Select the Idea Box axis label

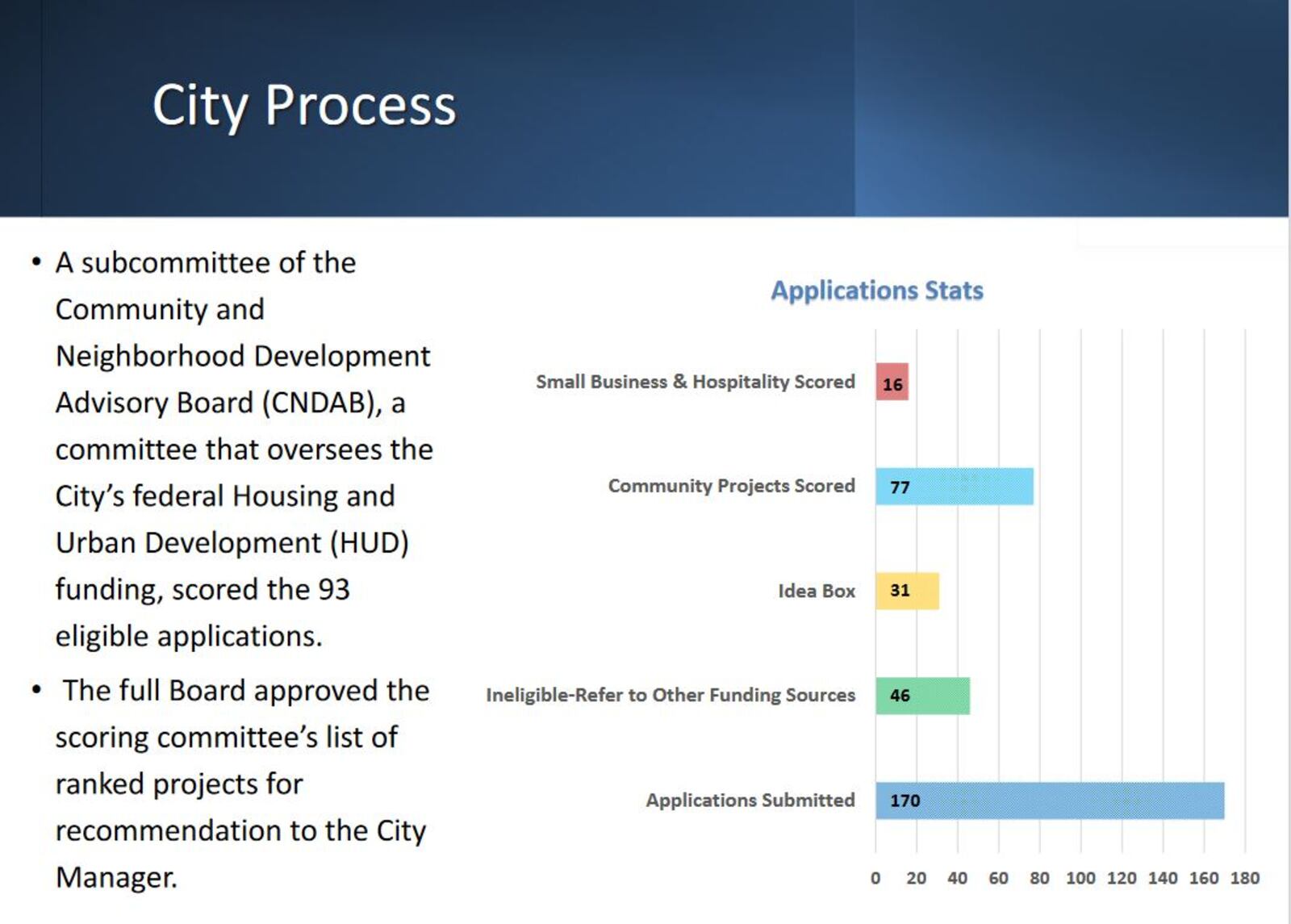click(x=816, y=591)
